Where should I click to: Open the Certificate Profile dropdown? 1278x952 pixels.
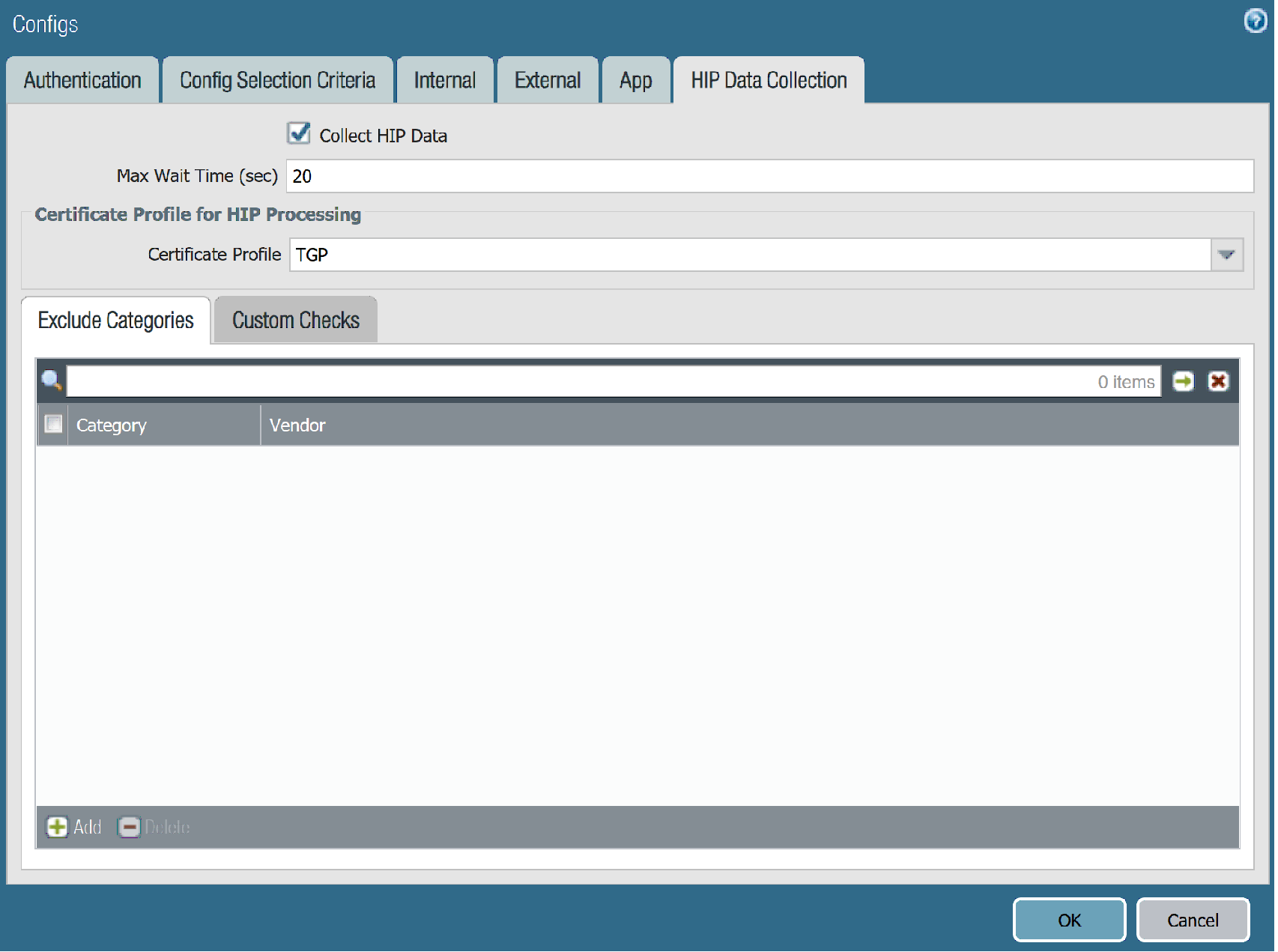tap(1226, 255)
